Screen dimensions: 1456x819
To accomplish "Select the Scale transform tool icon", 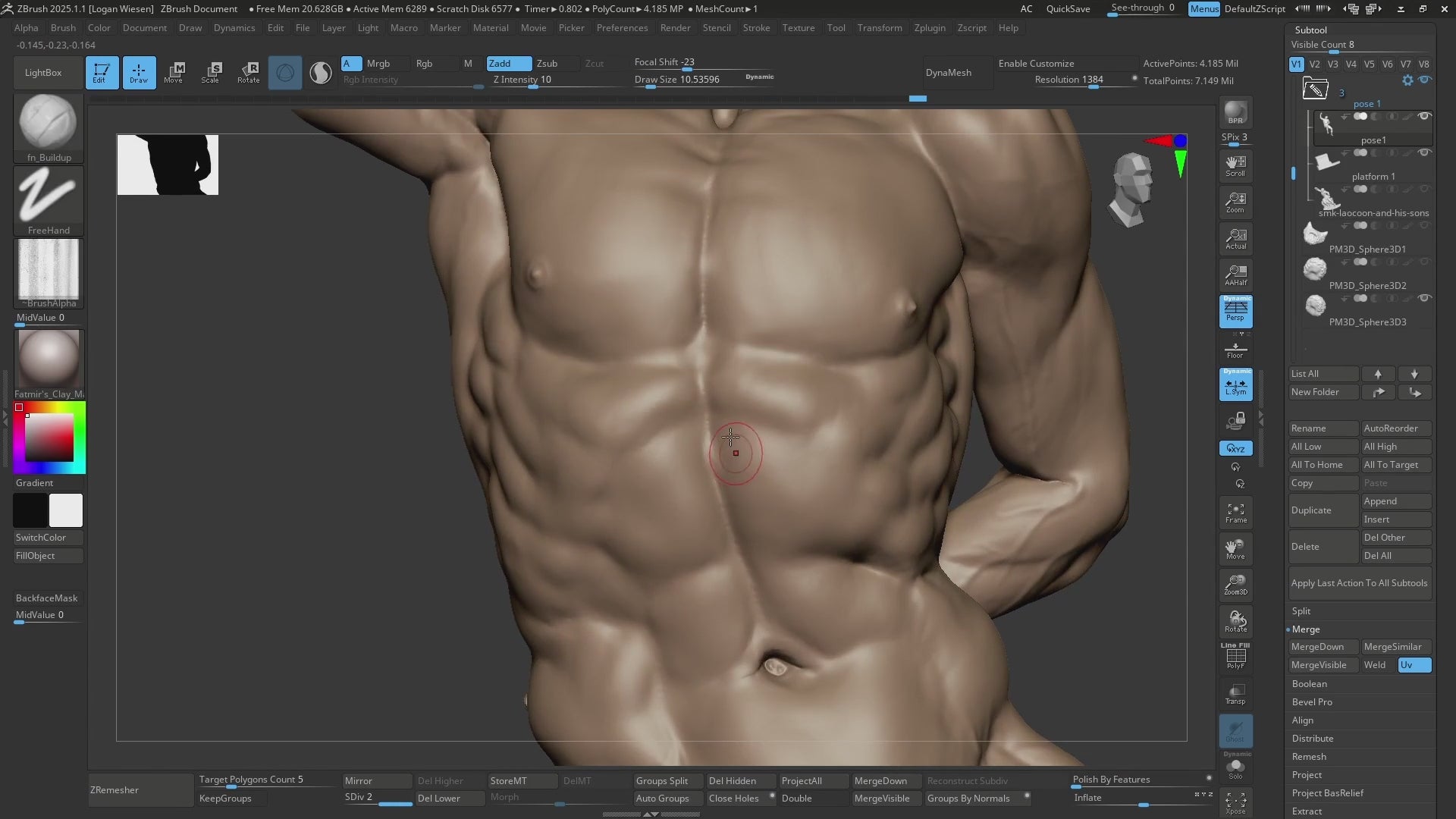I will coord(211,72).
